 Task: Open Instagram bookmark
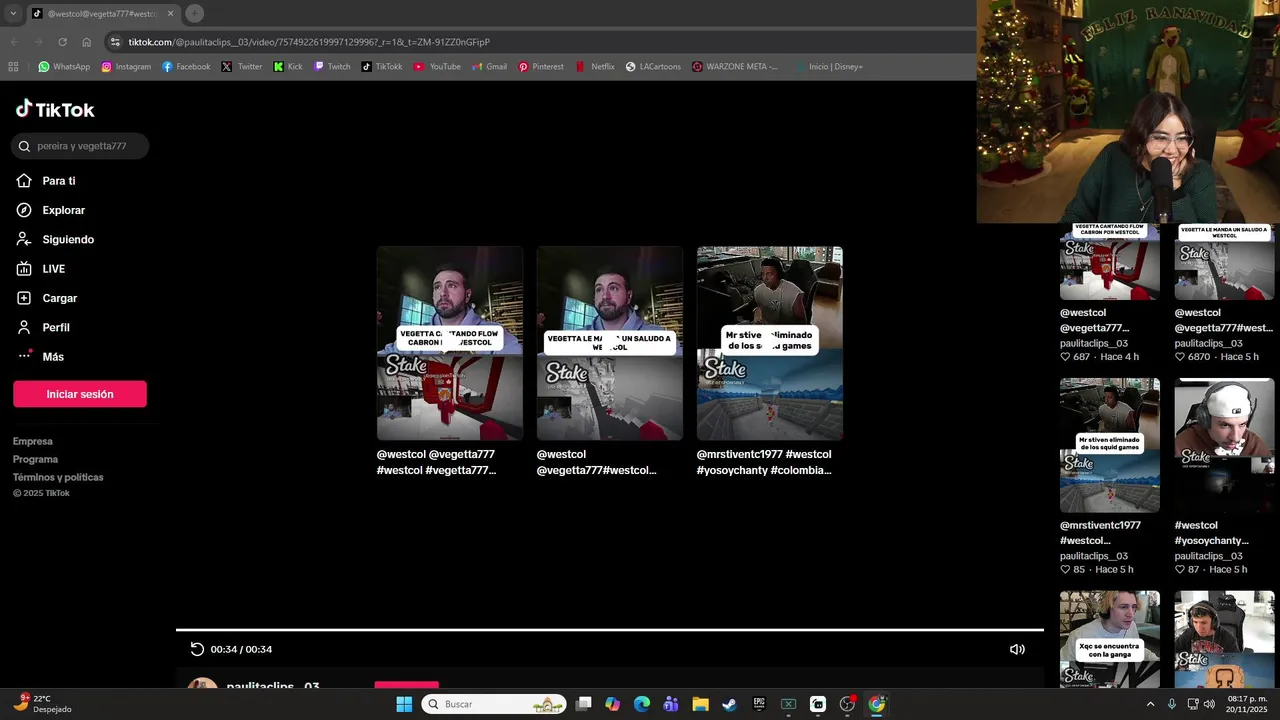click(126, 67)
